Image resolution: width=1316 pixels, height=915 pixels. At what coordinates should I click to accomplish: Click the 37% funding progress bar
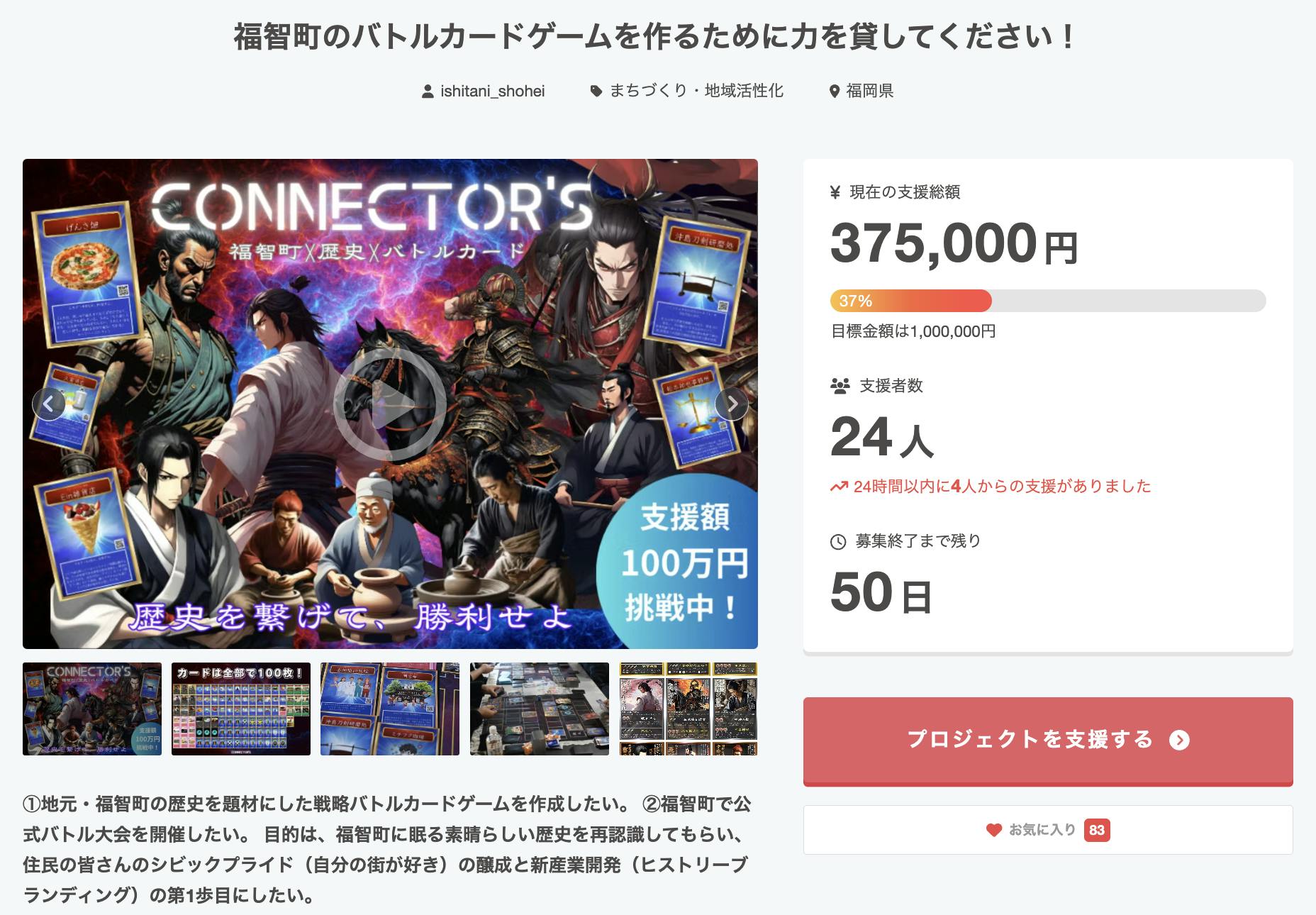click(x=1047, y=301)
